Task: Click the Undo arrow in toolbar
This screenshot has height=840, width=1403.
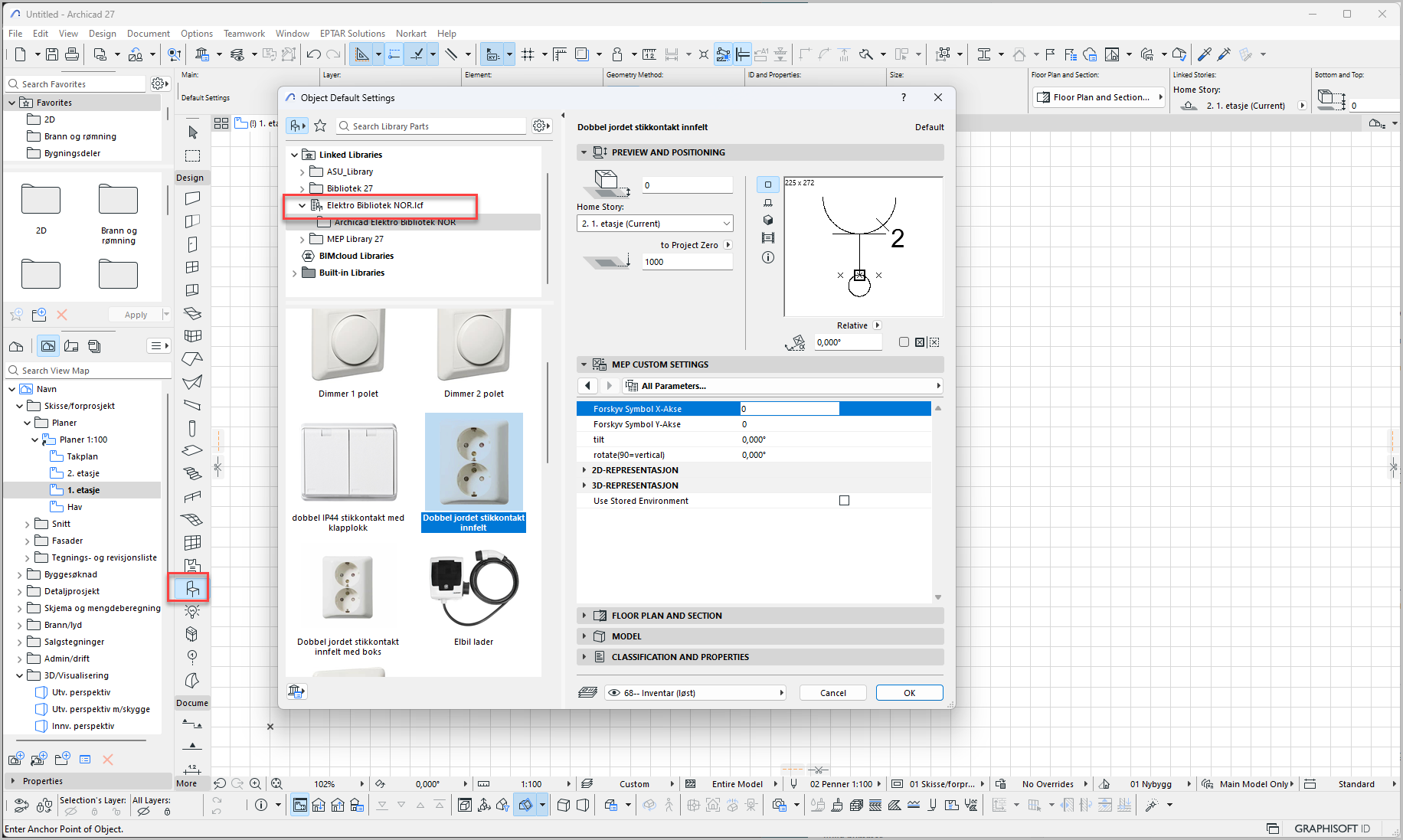Action: pyautogui.click(x=313, y=54)
